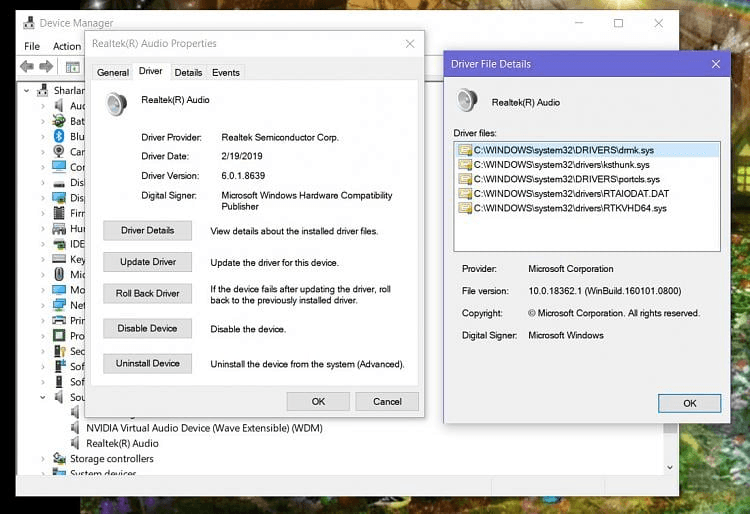Switch to the Details tab
The width and height of the screenshot is (750, 514).
click(188, 72)
